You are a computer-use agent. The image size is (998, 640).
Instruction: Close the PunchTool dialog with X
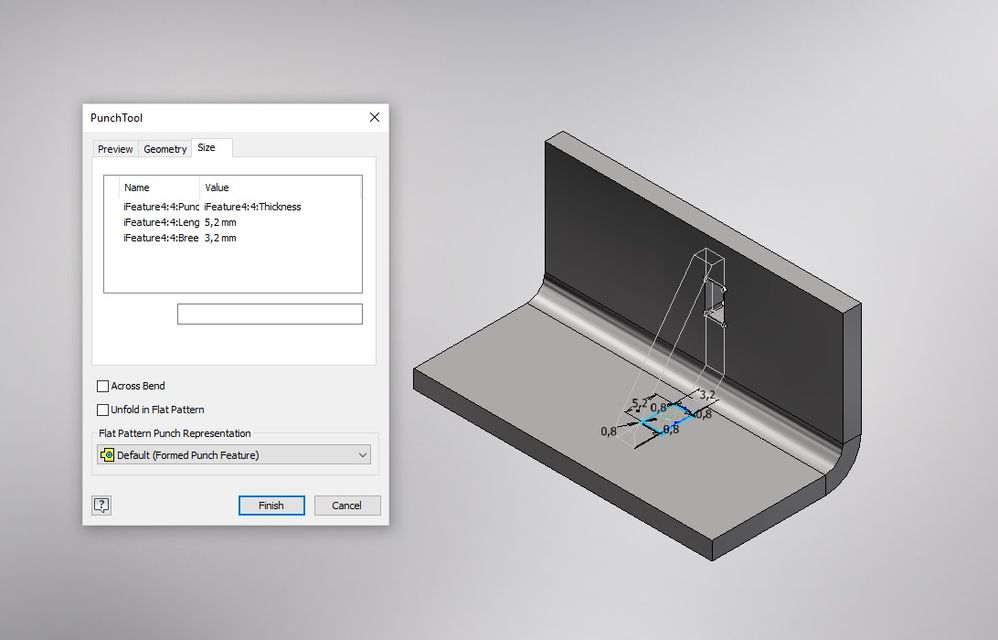coord(374,117)
